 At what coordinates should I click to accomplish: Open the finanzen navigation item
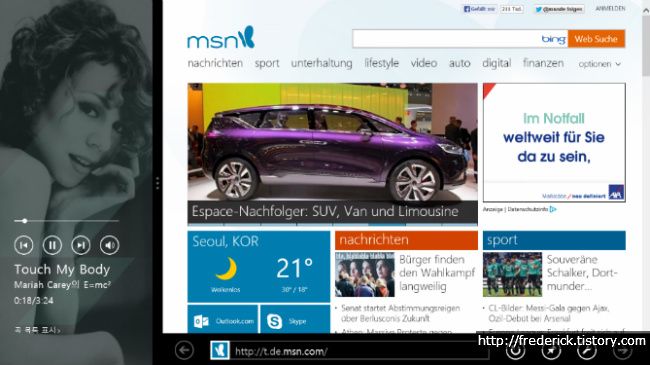point(543,63)
